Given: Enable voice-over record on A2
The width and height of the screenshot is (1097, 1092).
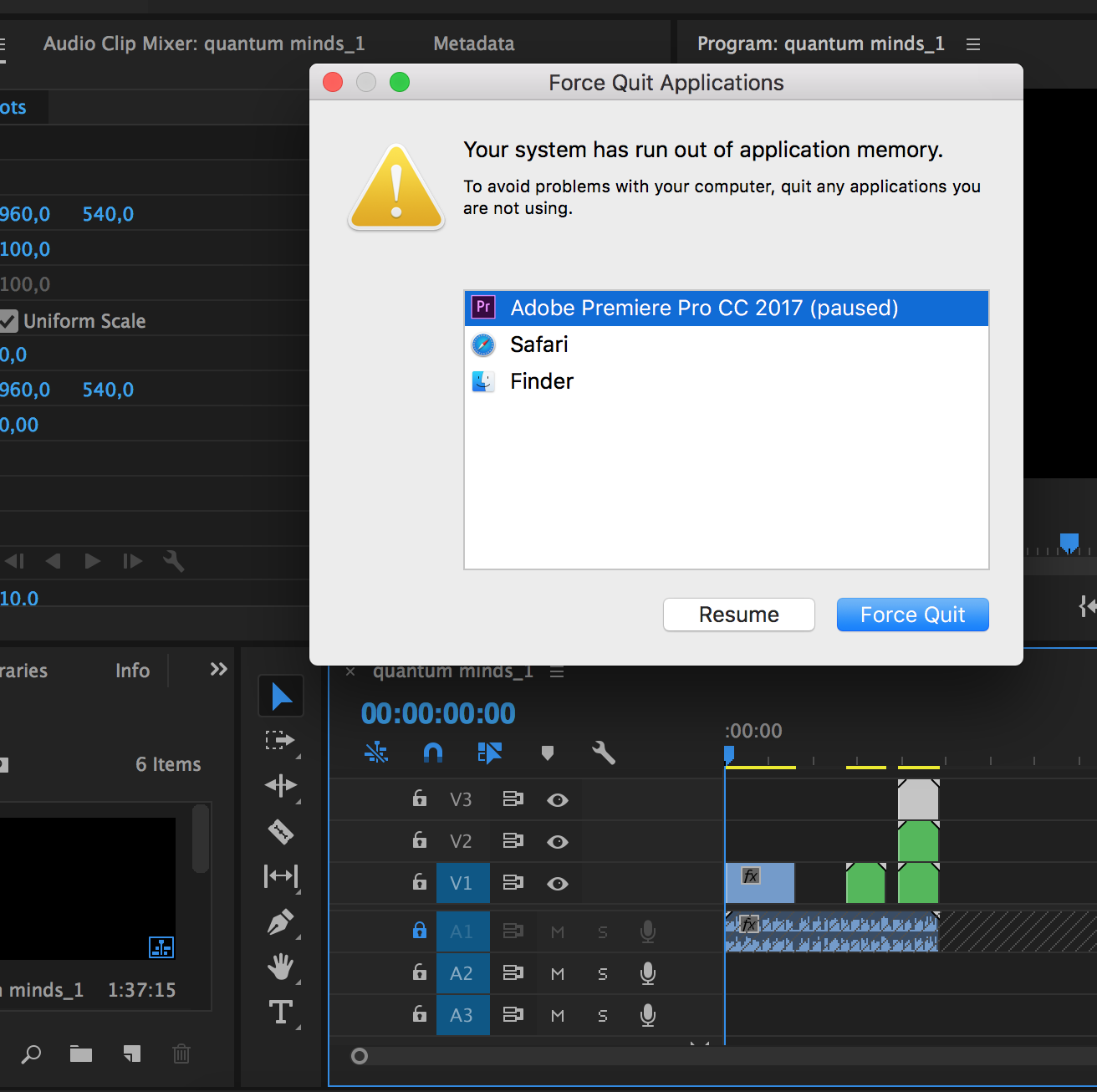Looking at the screenshot, I should [648, 973].
